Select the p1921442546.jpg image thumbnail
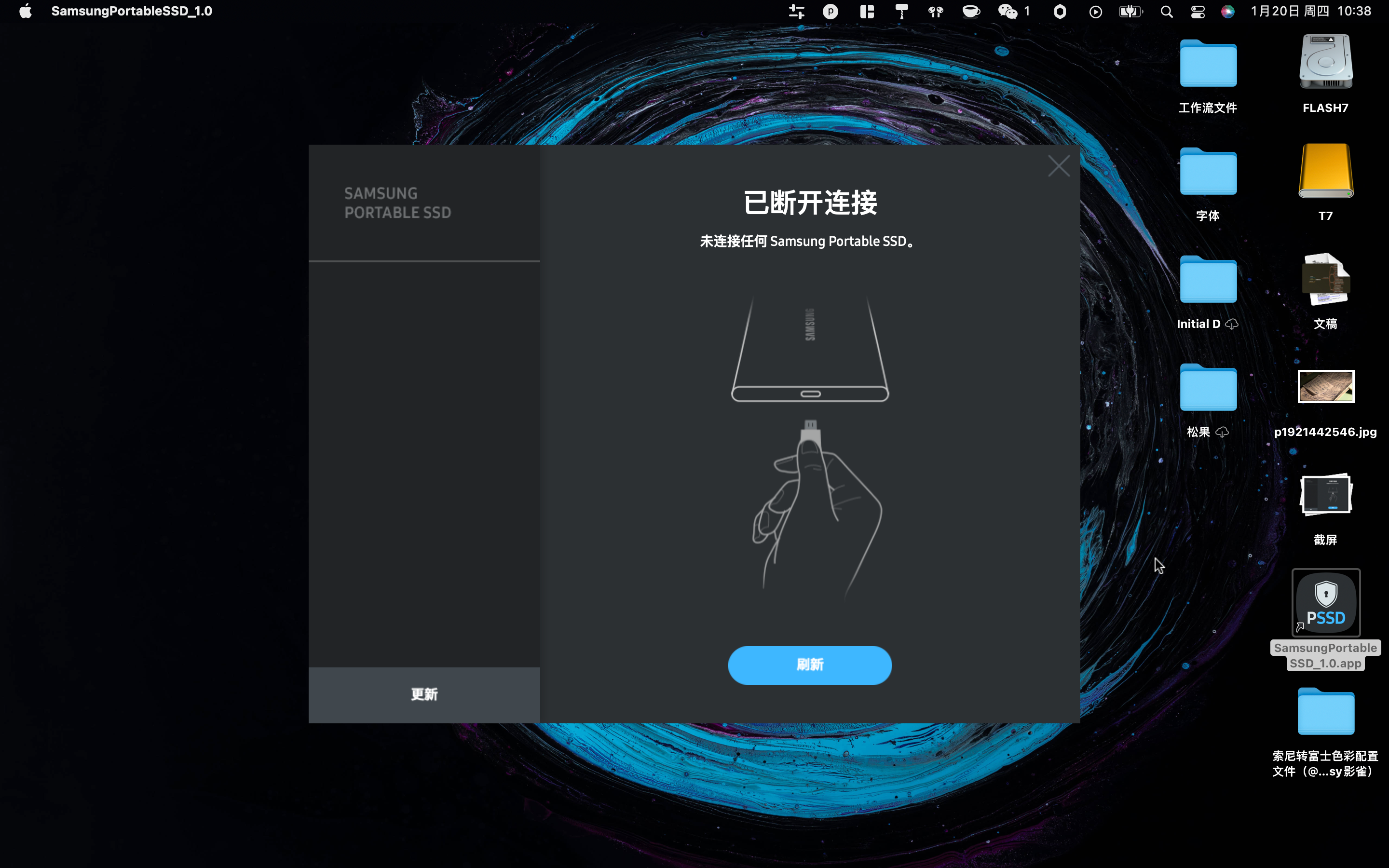The image size is (1389, 868). click(x=1325, y=386)
